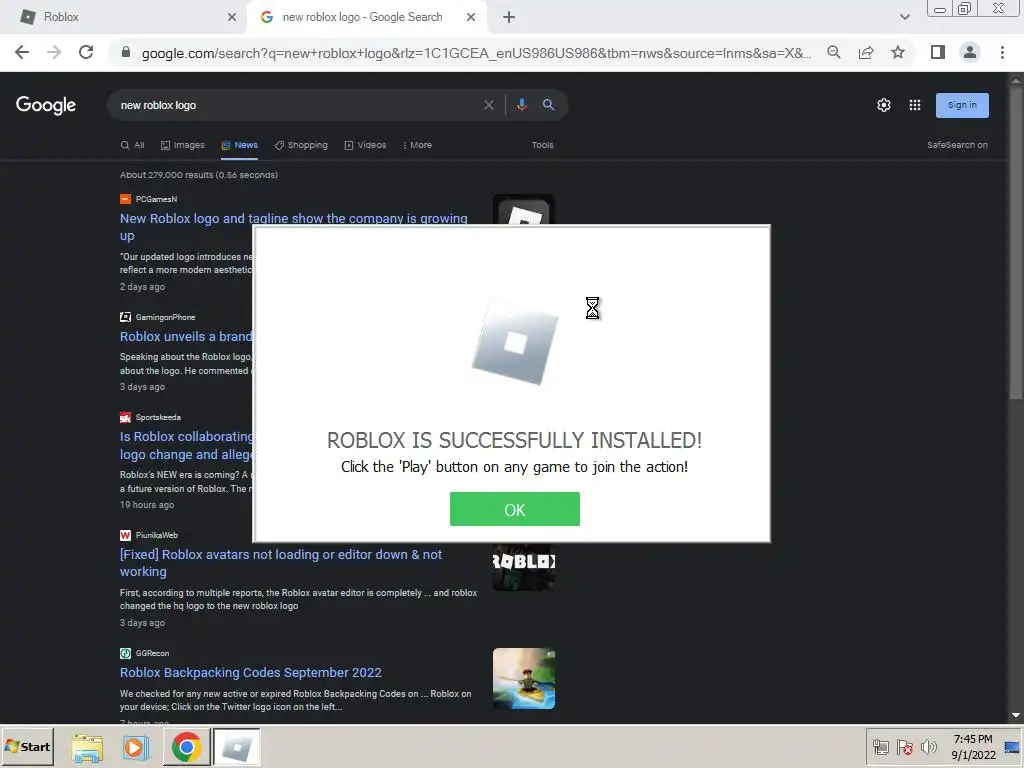1024x768 pixels.
Task: Close the new roblox logo search tab
Action: [x=471, y=17]
